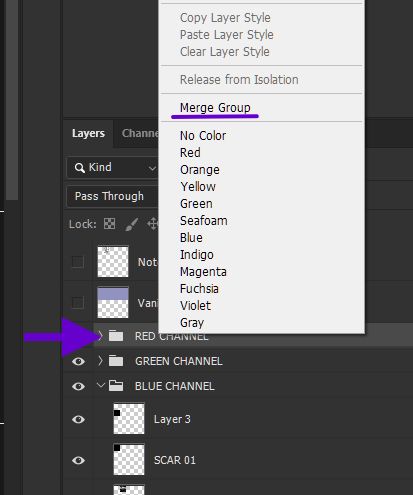Toggle visibility of Layer 3
Image resolution: width=413 pixels, height=495 pixels.
point(78,419)
